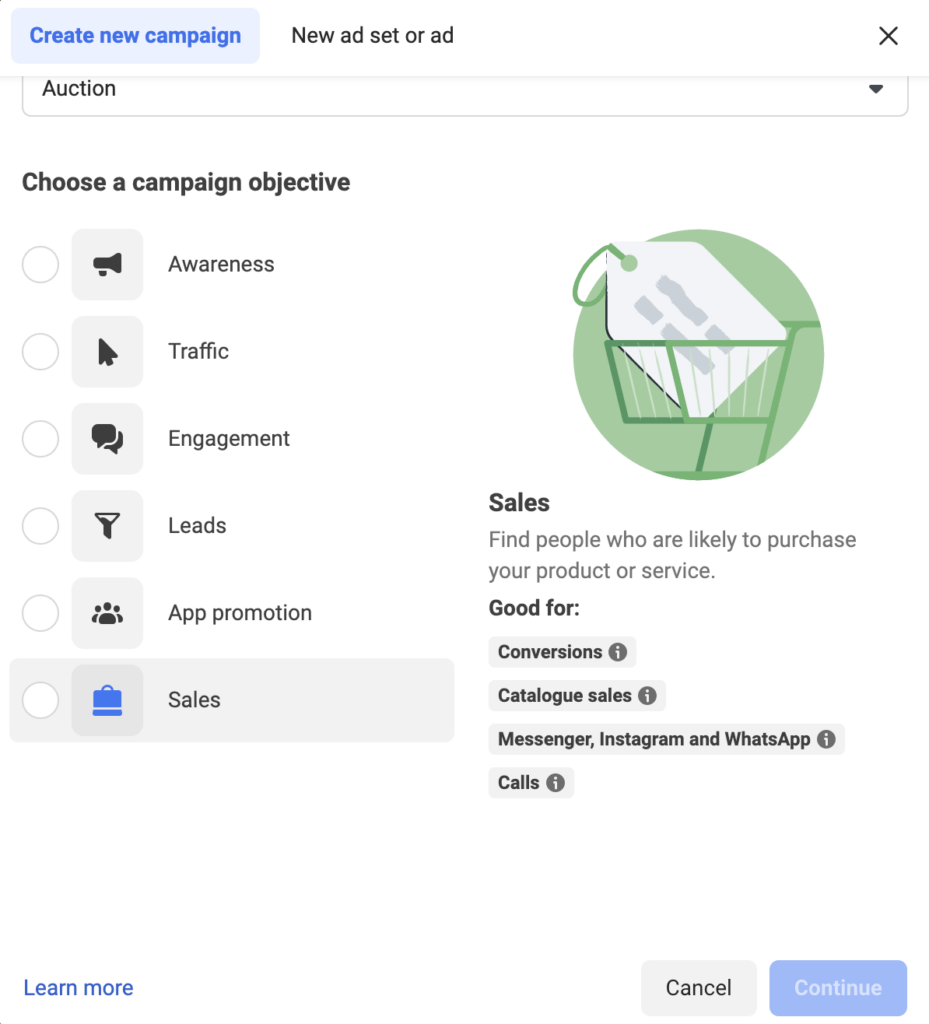Click the Cancel button

(x=698, y=987)
